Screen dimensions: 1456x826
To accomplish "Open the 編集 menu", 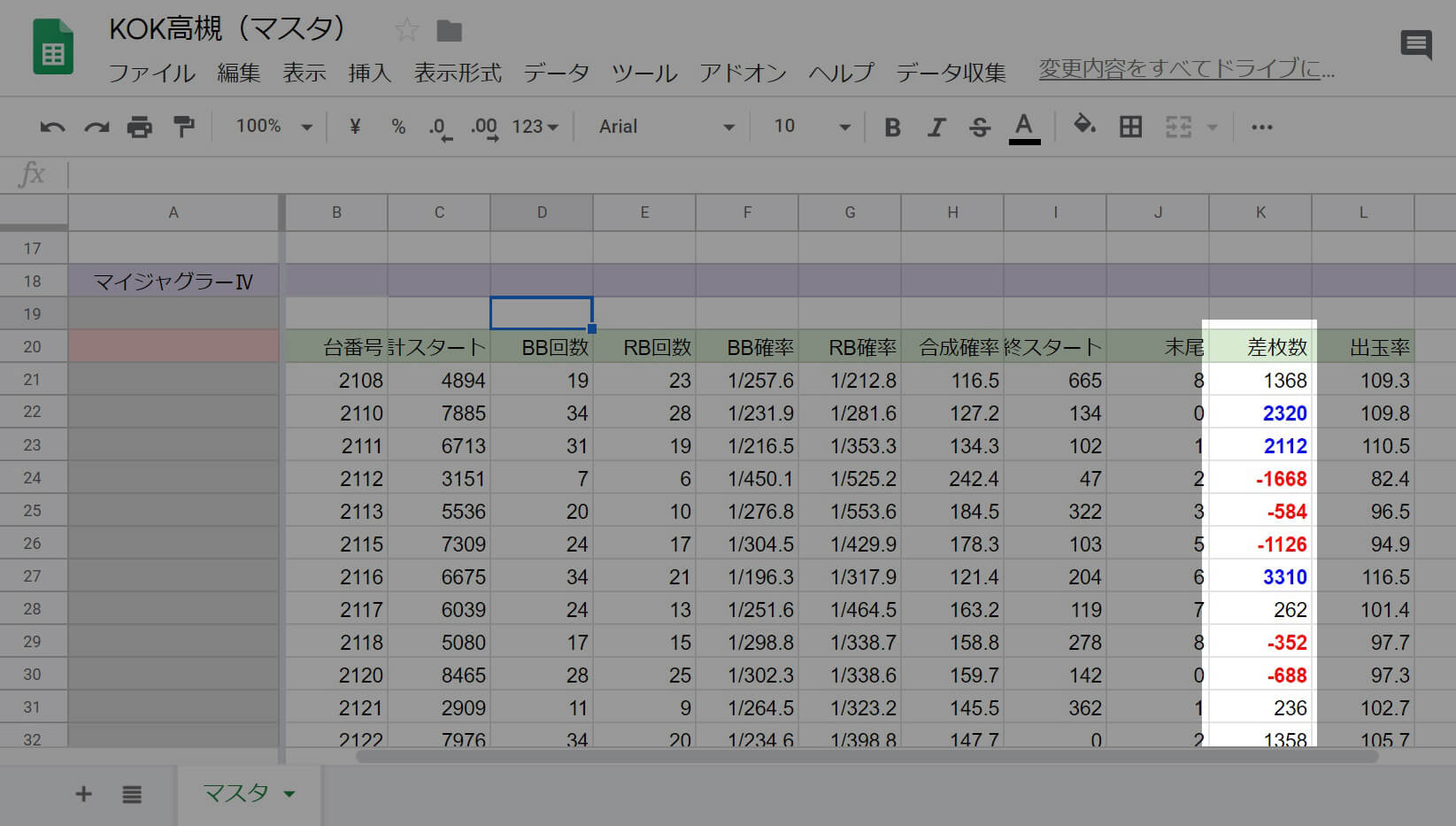I will click(x=239, y=73).
